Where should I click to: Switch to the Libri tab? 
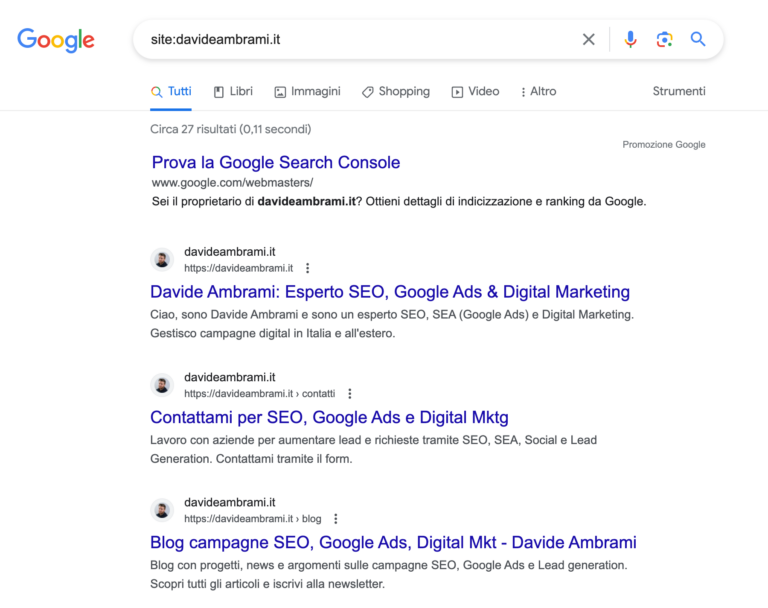(233, 92)
